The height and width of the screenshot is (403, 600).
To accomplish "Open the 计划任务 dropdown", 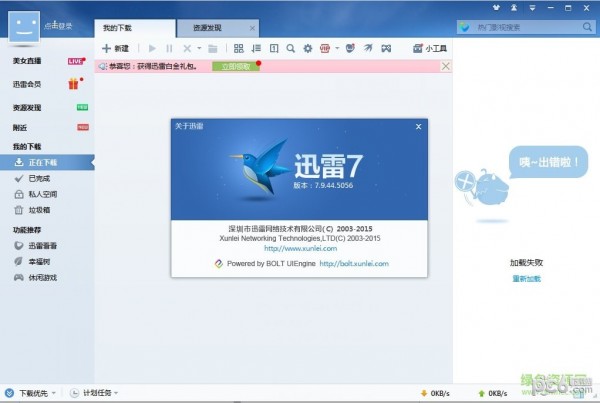I will click(100, 393).
